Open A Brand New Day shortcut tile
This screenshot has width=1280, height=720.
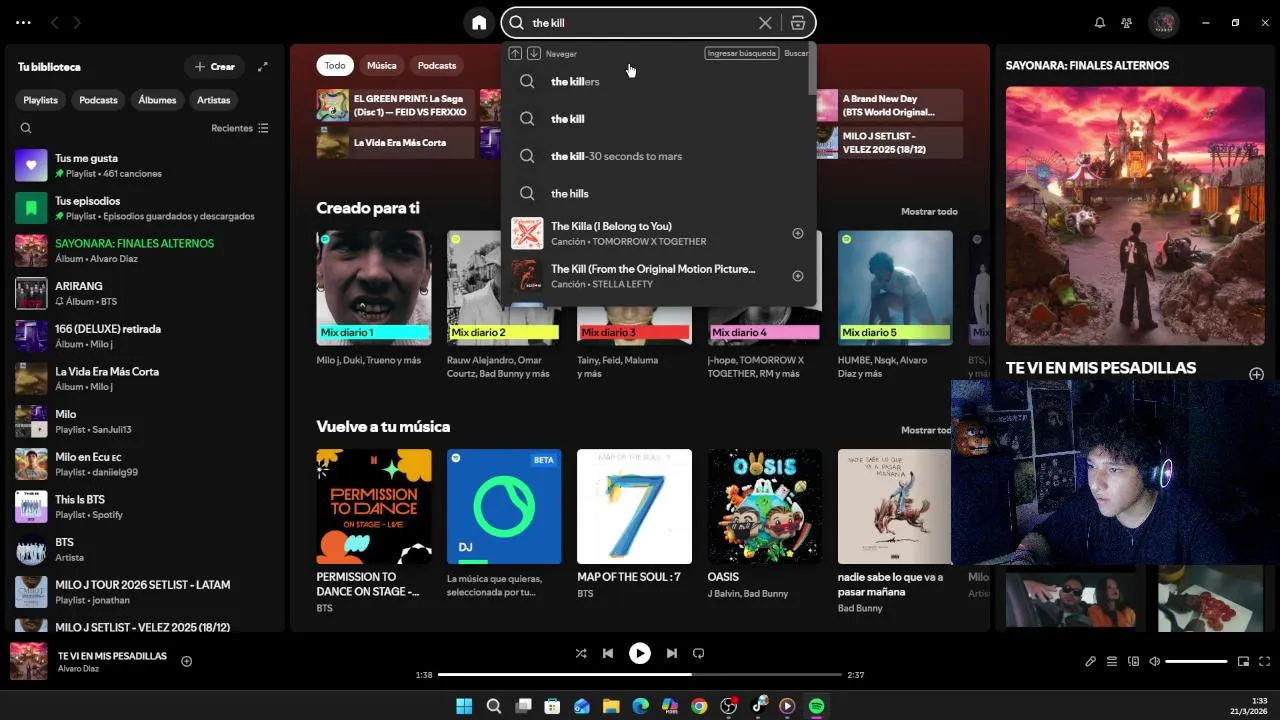tap(890, 105)
